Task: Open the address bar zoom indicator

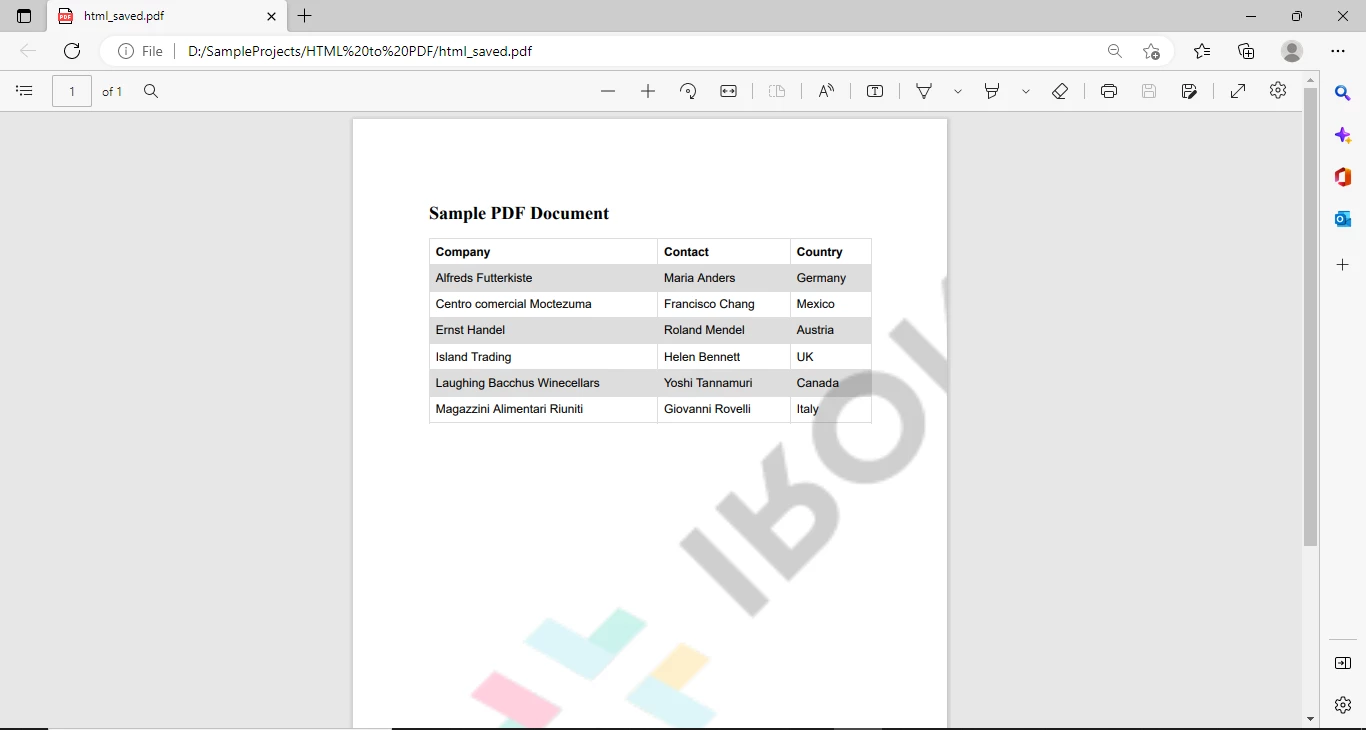Action: coord(1114,51)
